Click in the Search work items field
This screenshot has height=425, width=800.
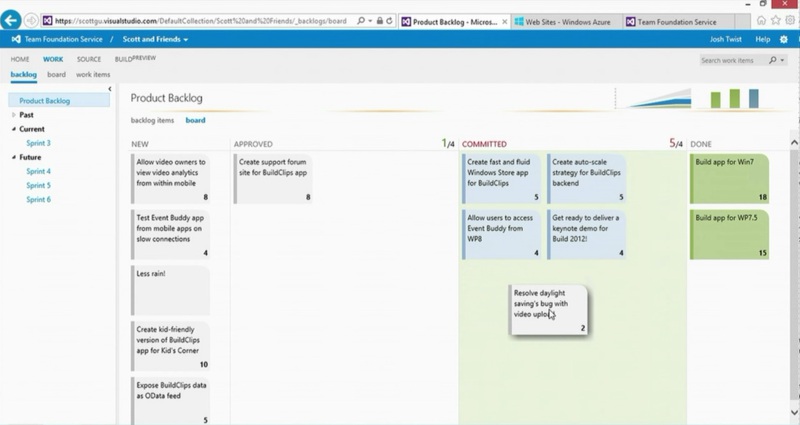[x=732, y=60]
